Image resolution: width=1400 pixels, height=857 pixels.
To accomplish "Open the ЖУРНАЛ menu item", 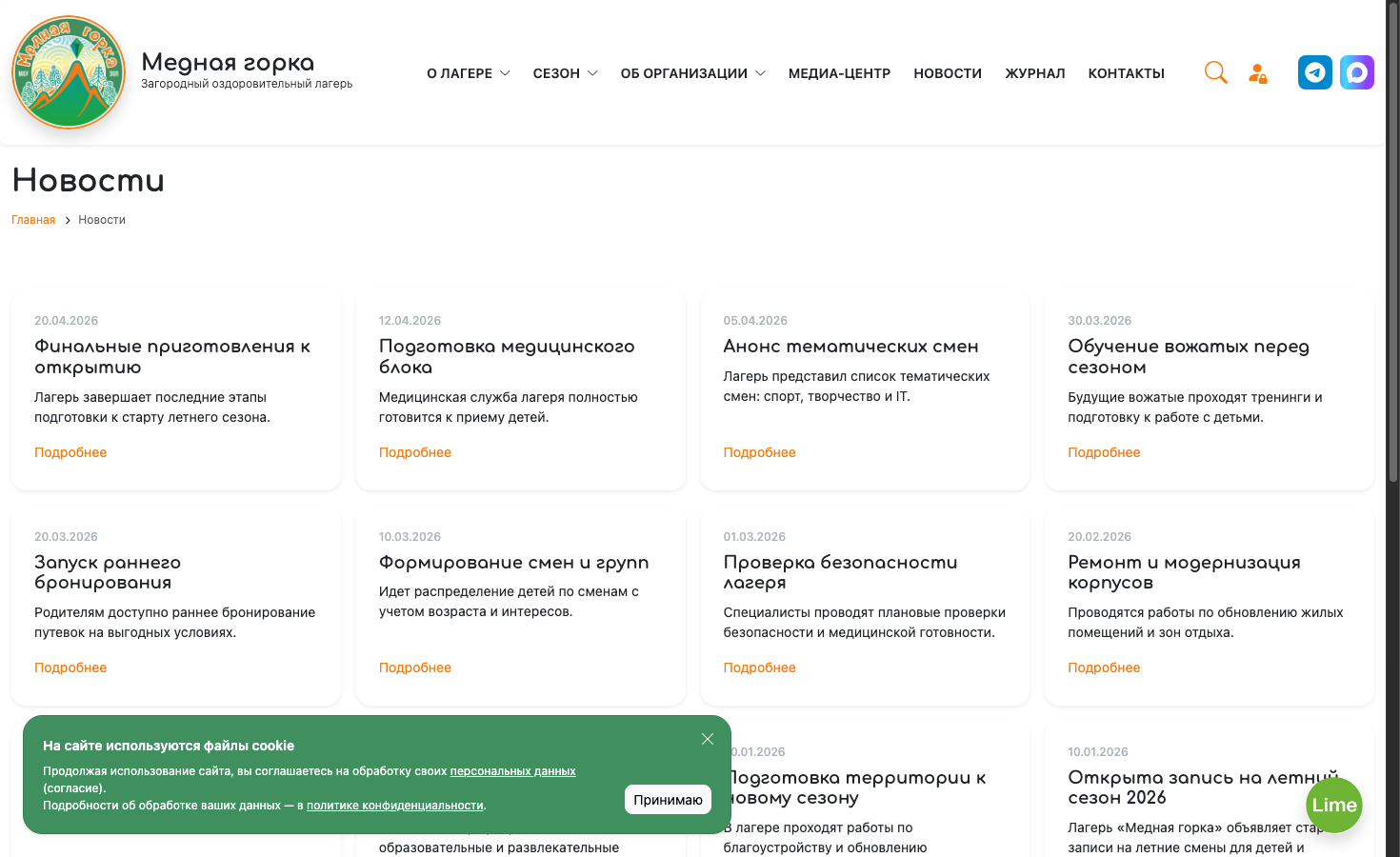I will pyautogui.click(x=1035, y=73).
